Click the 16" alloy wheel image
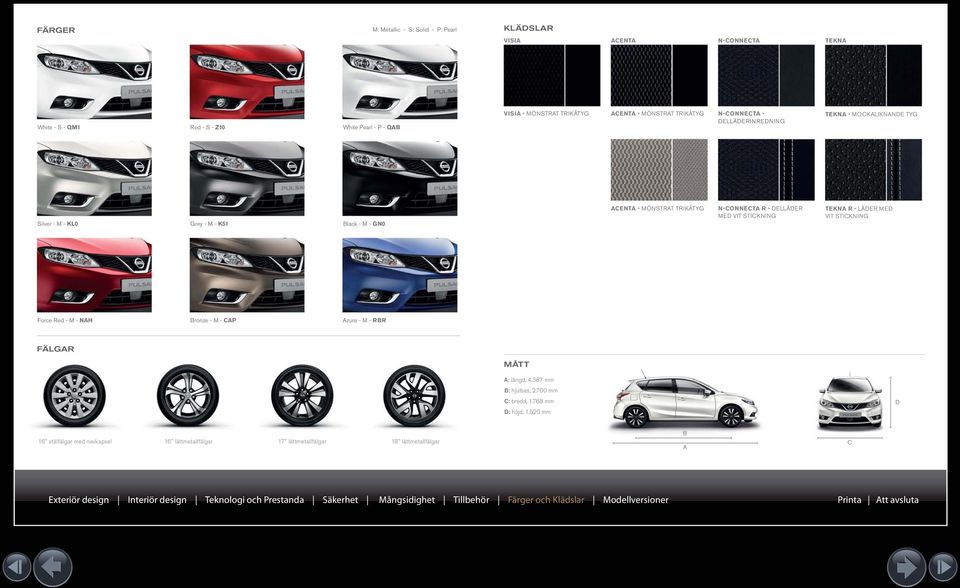The height and width of the screenshot is (588, 960). [188, 396]
